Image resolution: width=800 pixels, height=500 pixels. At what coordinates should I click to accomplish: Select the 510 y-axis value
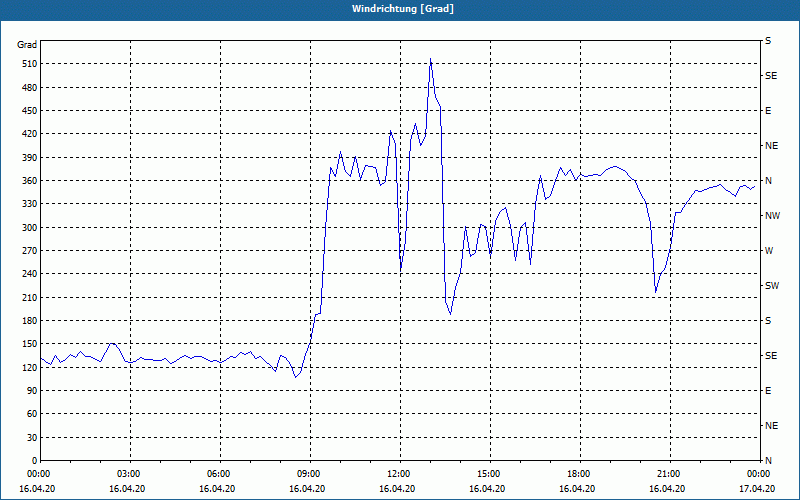click(x=30, y=64)
